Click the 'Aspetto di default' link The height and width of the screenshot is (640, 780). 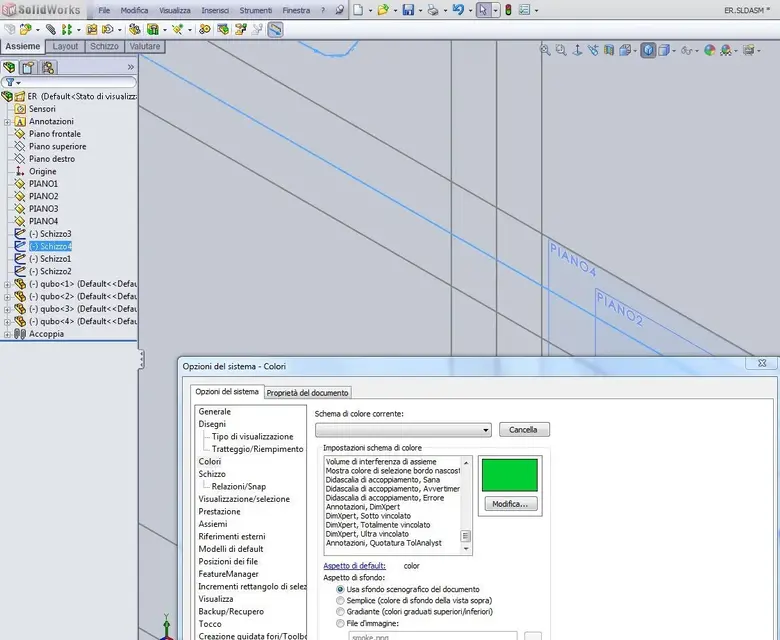(x=354, y=566)
